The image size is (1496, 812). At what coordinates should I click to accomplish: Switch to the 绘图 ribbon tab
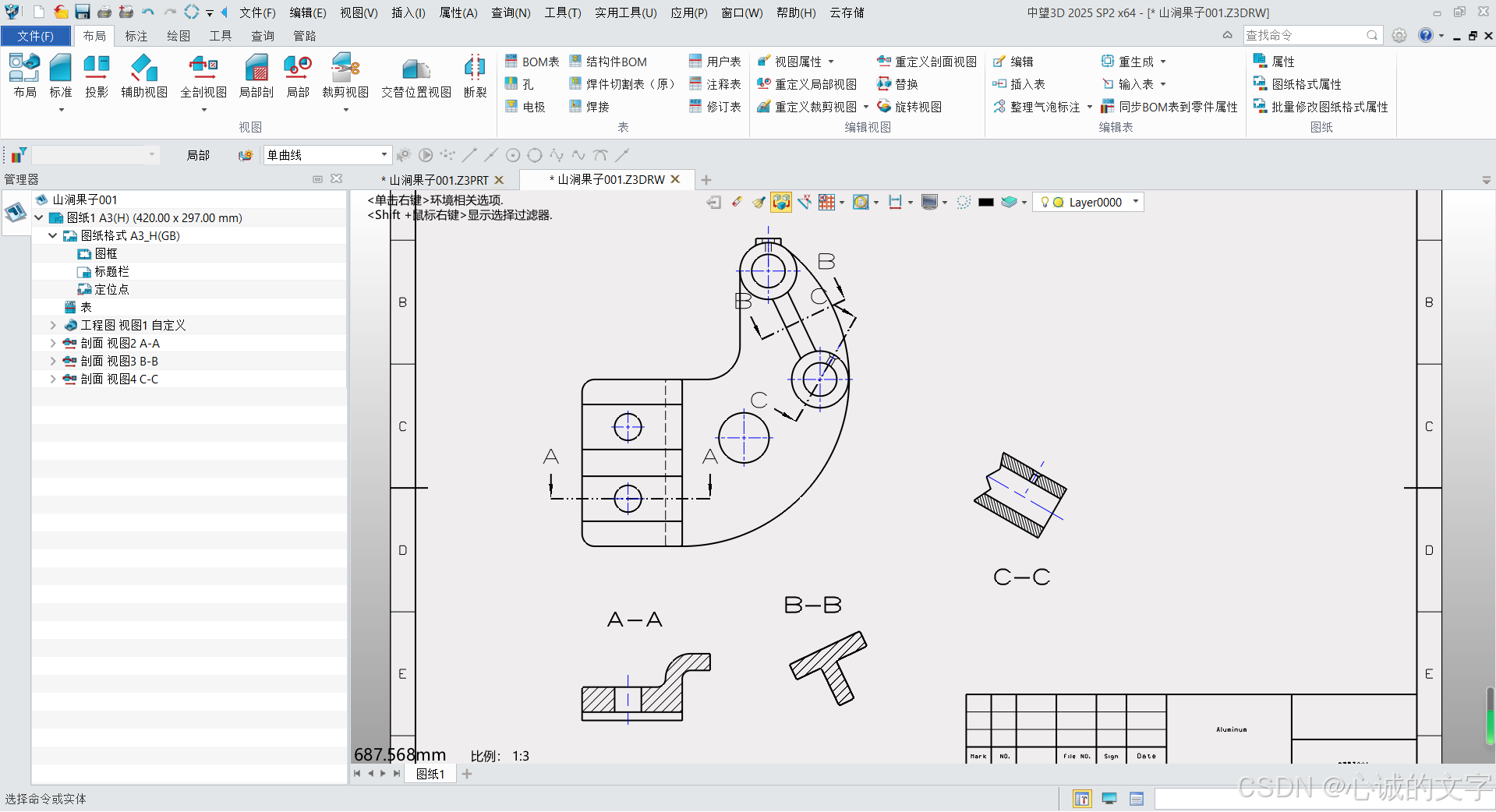click(179, 36)
